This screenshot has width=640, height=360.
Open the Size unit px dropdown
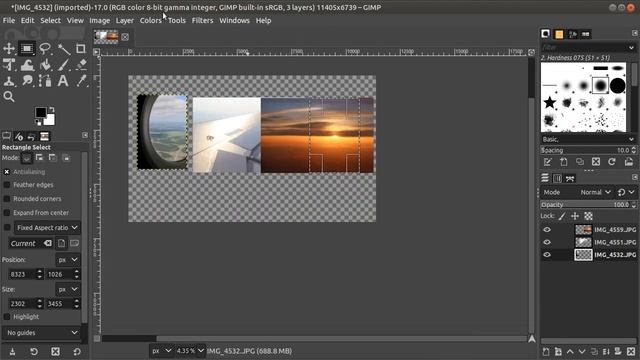(67, 289)
